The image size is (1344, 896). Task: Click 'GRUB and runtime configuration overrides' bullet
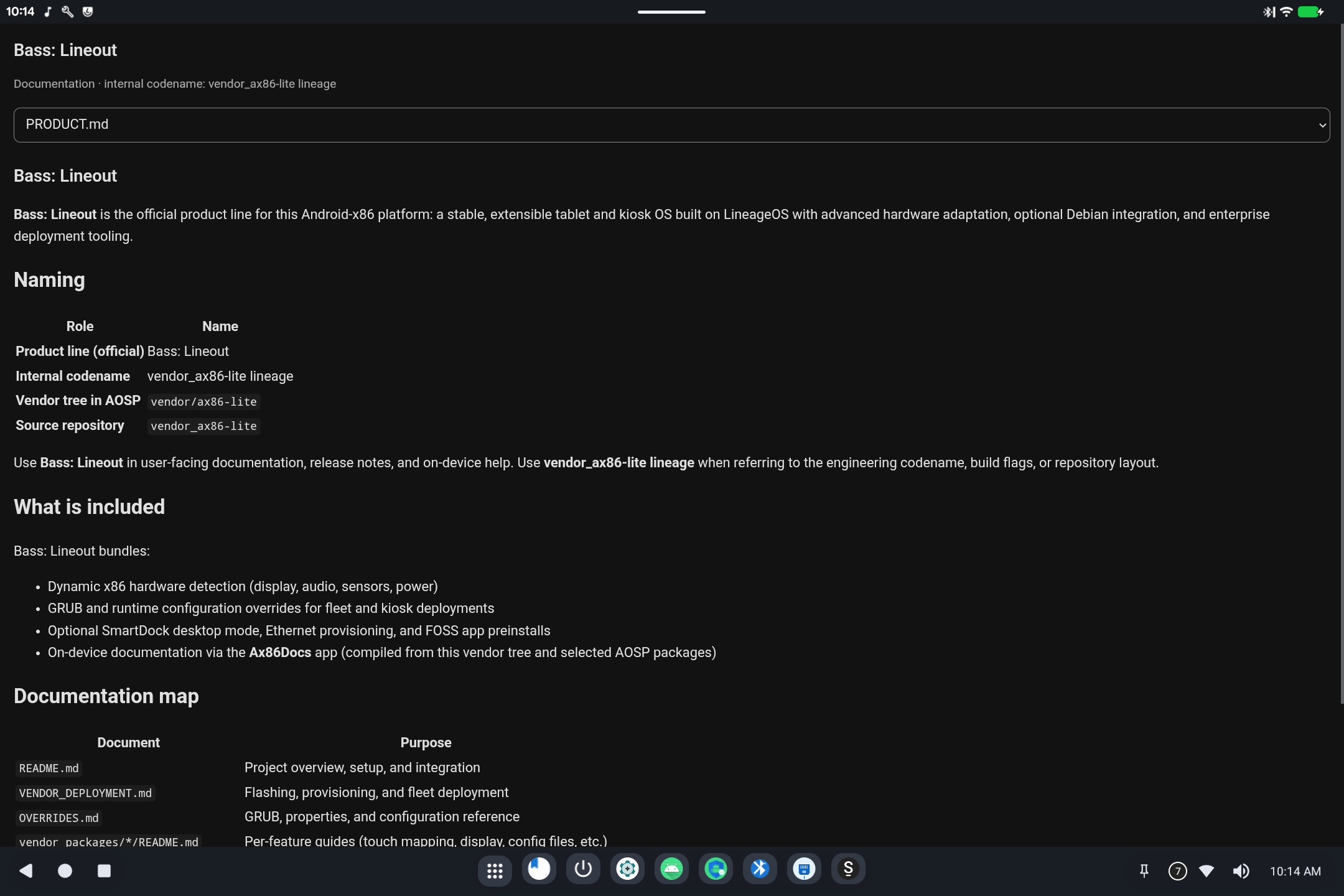tap(271, 609)
